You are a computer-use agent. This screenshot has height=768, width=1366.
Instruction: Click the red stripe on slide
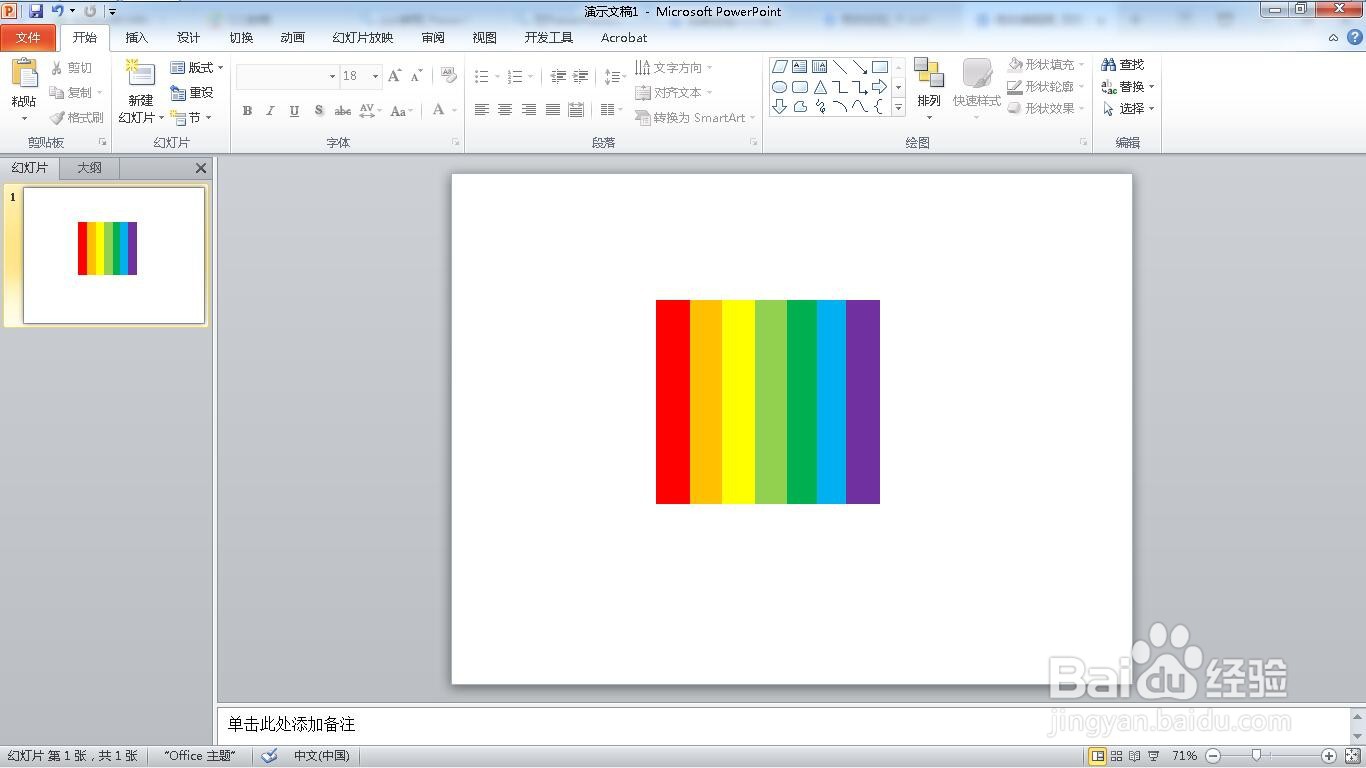pyautogui.click(x=673, y=402)
